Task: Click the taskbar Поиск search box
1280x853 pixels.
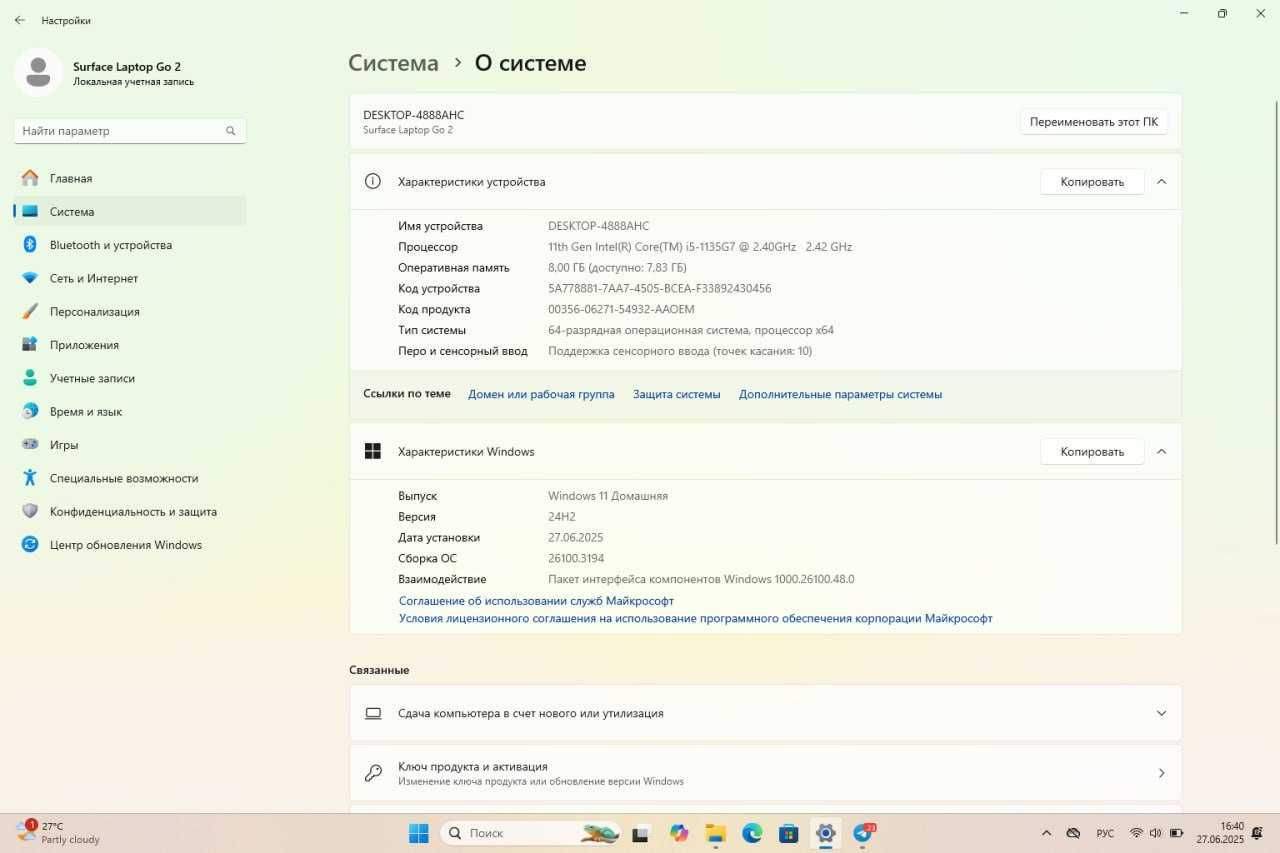Action: (531, 833)
